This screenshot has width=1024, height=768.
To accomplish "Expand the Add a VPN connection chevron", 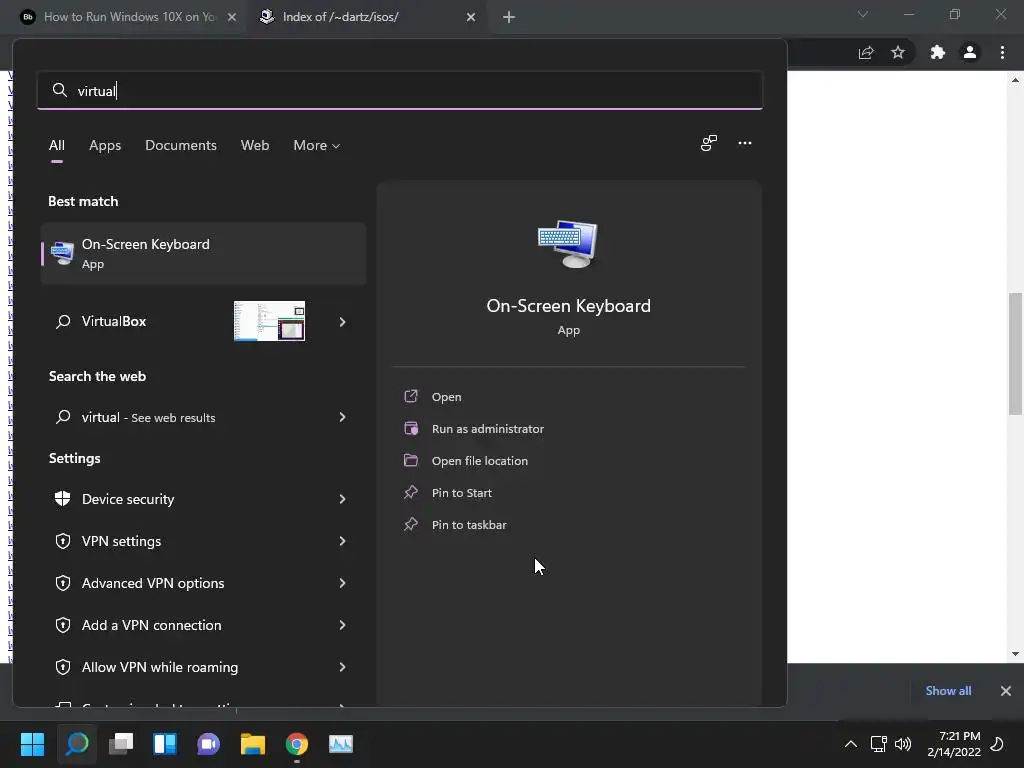I will tap(342, 625).
